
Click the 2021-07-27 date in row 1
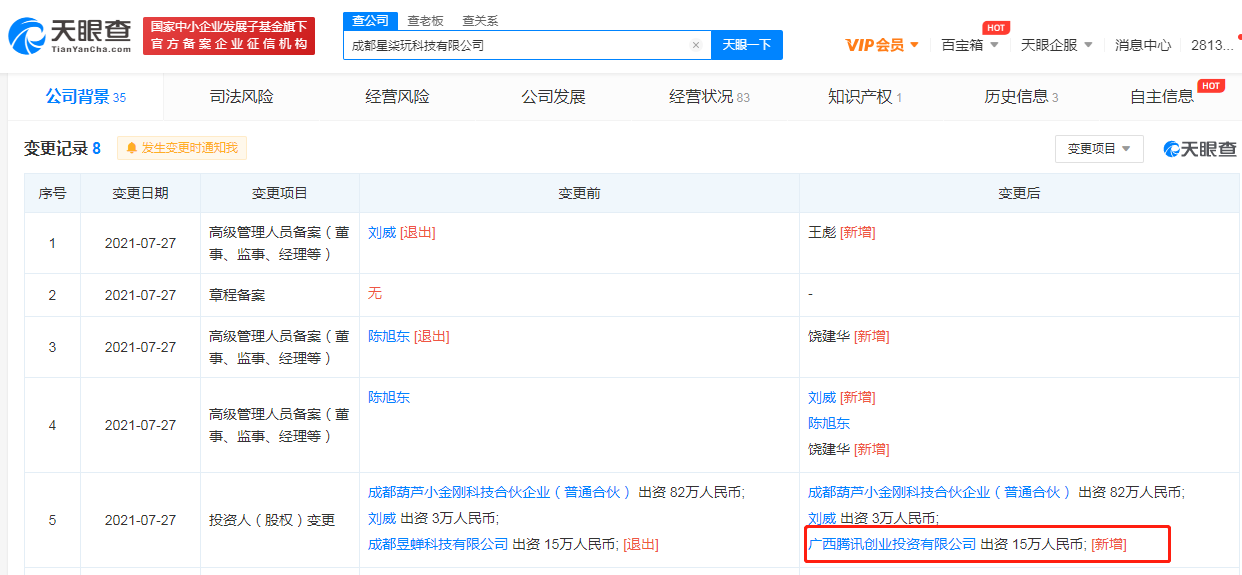[x=140, y=243]
